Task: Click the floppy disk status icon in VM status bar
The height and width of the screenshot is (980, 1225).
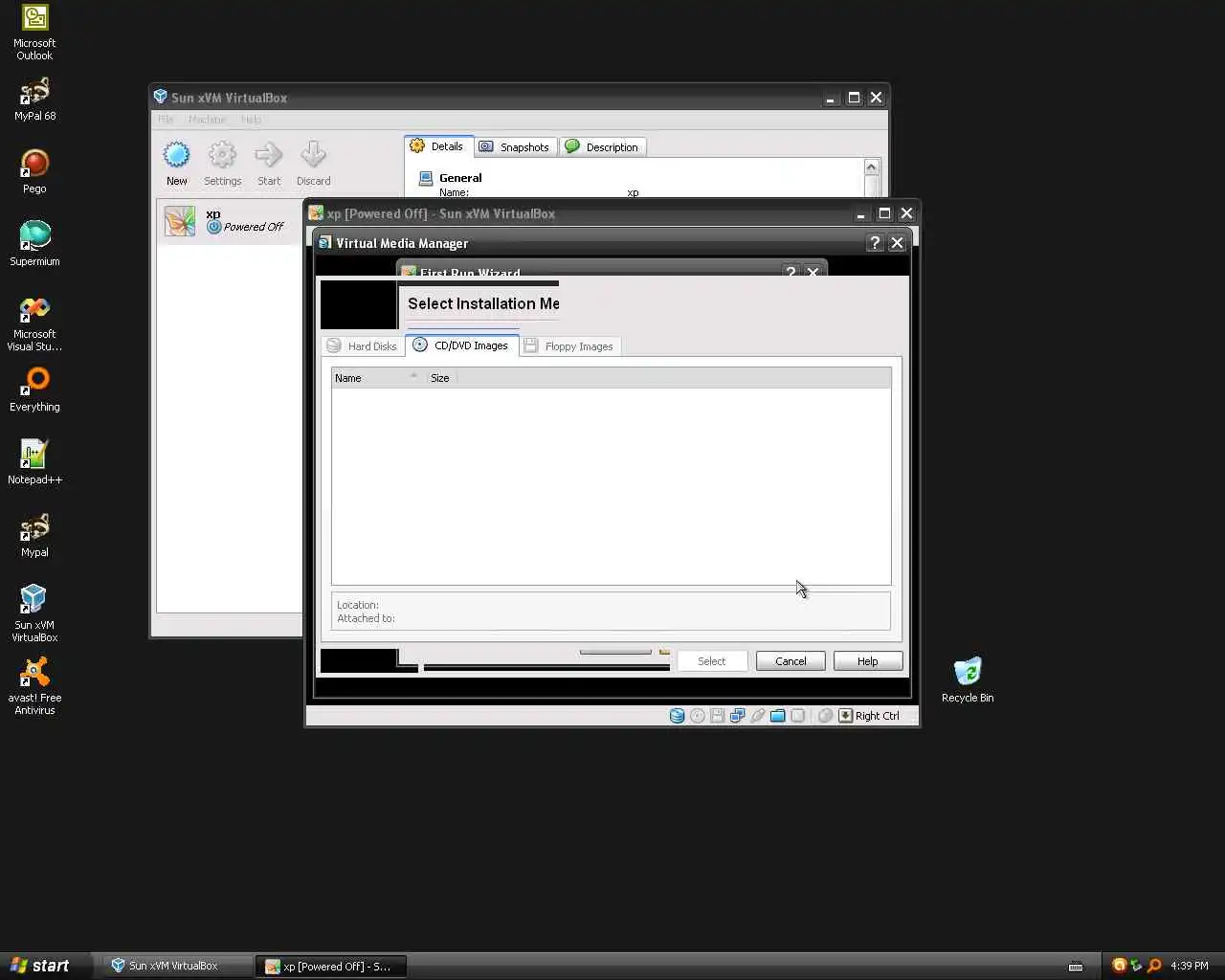Action: (x=717, y=716)
